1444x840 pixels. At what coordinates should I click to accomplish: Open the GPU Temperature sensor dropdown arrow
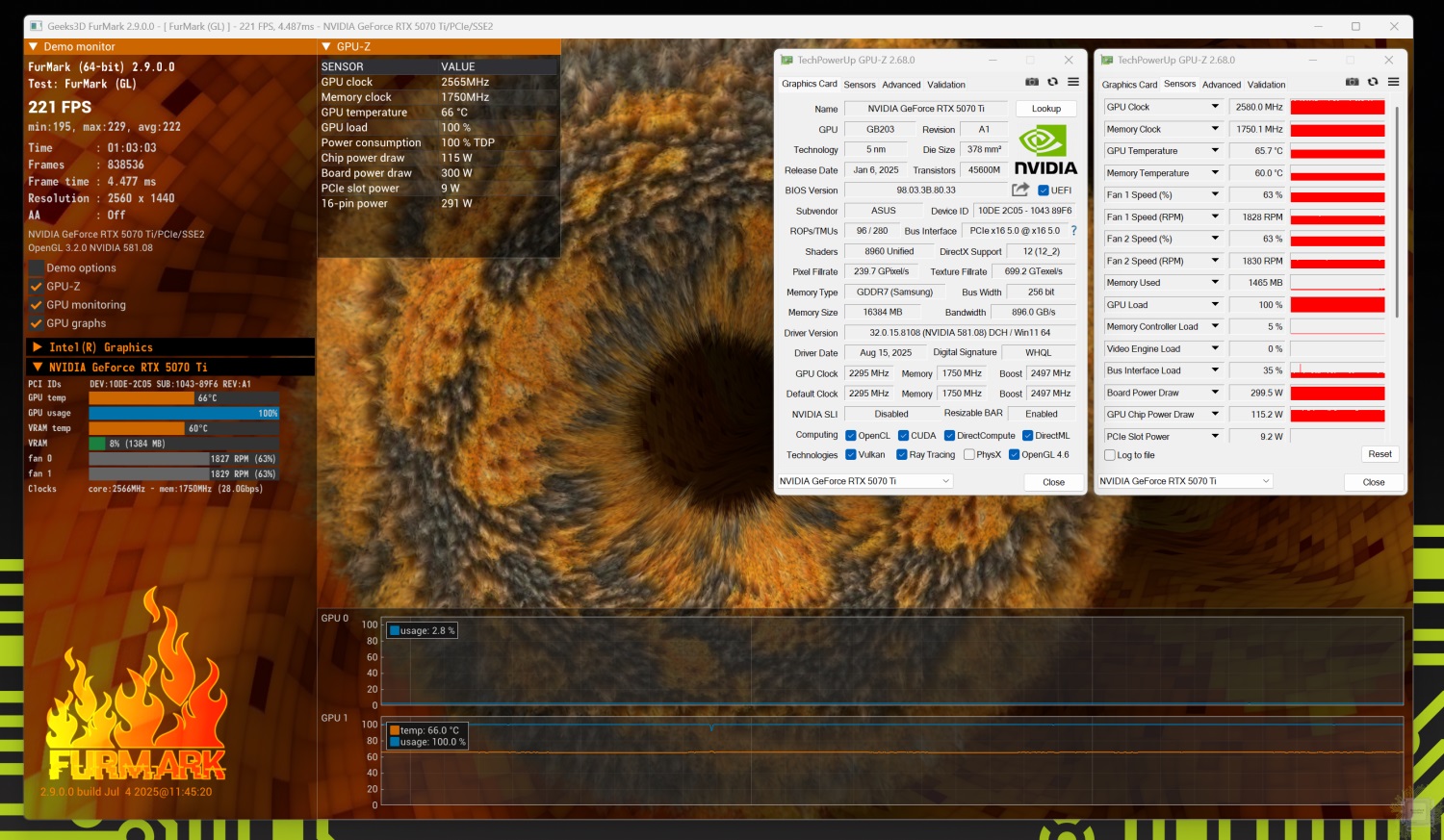point(1215,151)
